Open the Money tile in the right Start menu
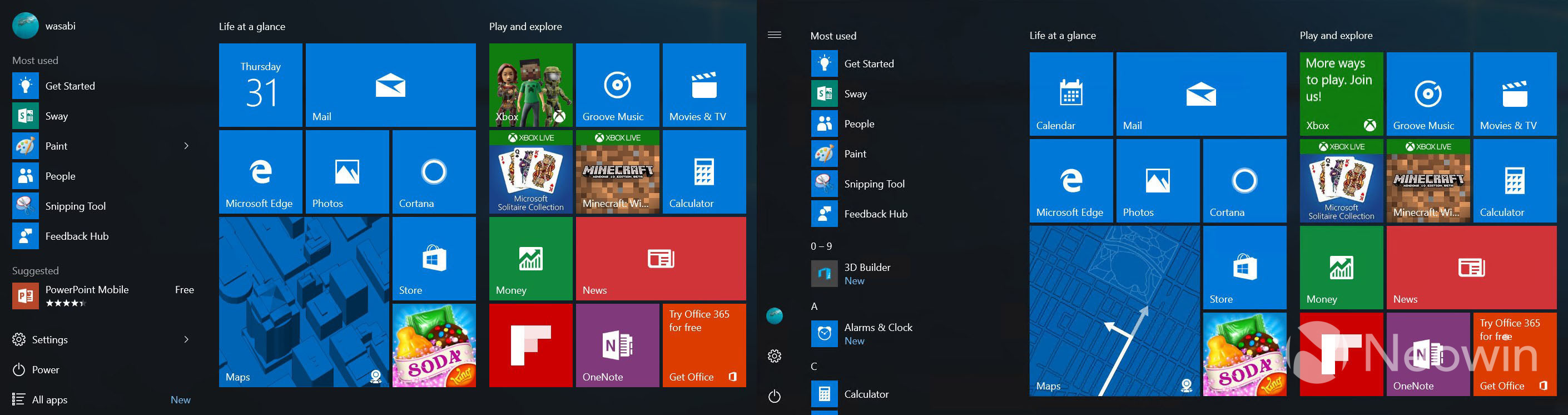 [x=1342, y=268]
